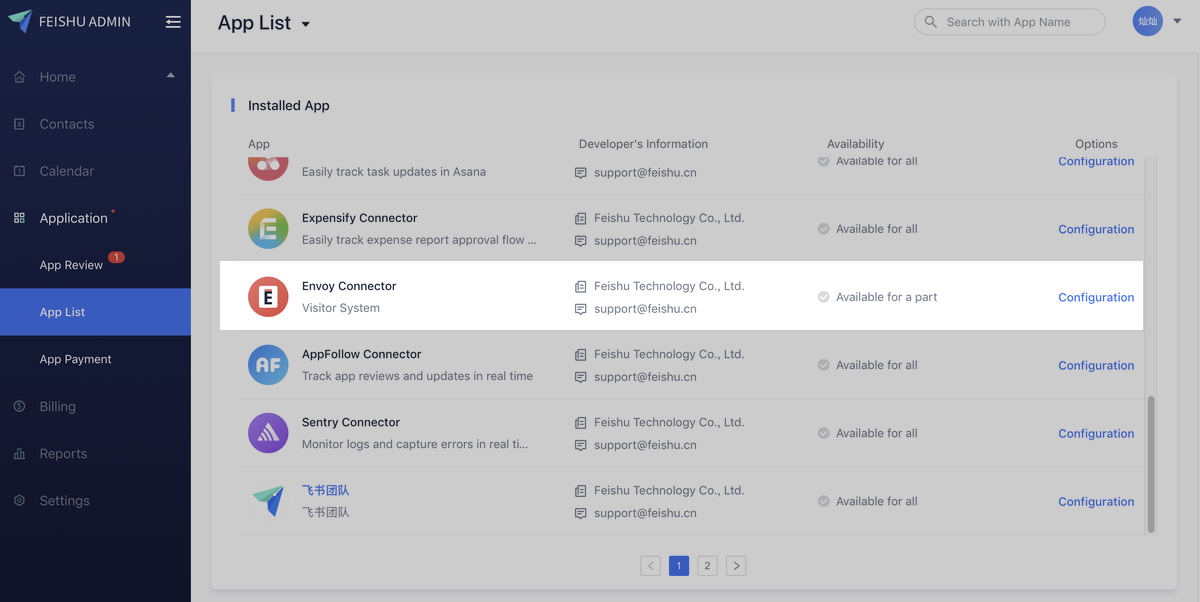
Task: Click the Expensify Connector app icon
Action: 268,229
